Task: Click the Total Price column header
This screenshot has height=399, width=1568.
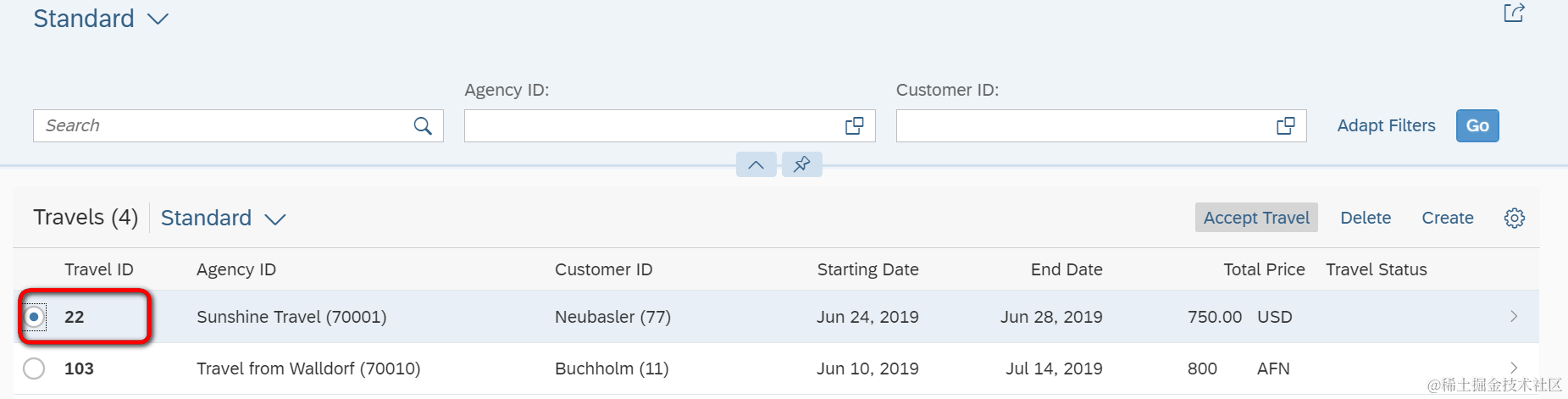Action: tap(1263, 269)
